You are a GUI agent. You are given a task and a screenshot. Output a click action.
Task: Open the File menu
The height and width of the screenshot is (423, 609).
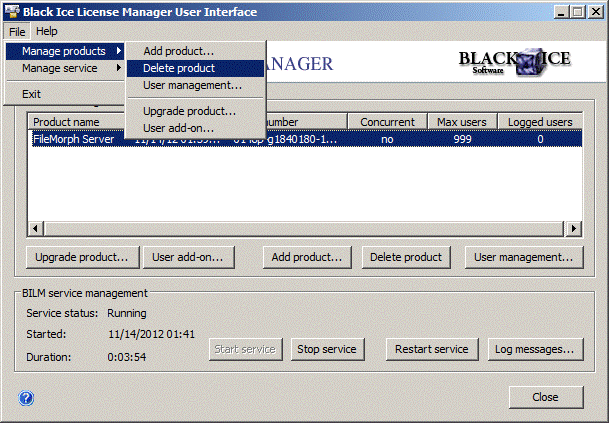tap(17, 31)
